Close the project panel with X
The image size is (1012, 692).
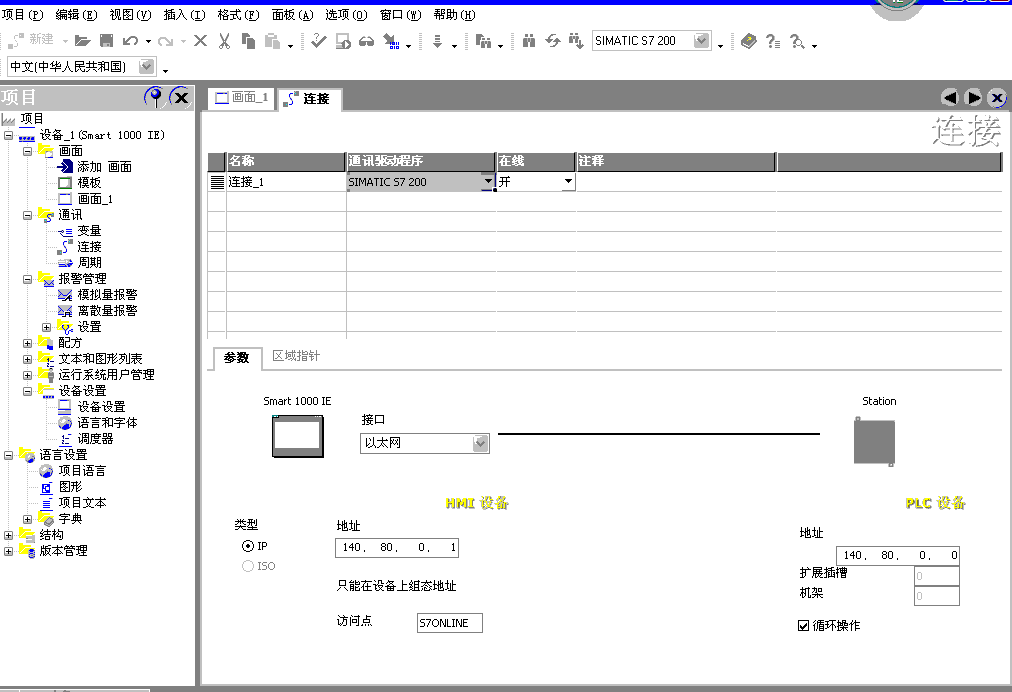click(181, 97)
